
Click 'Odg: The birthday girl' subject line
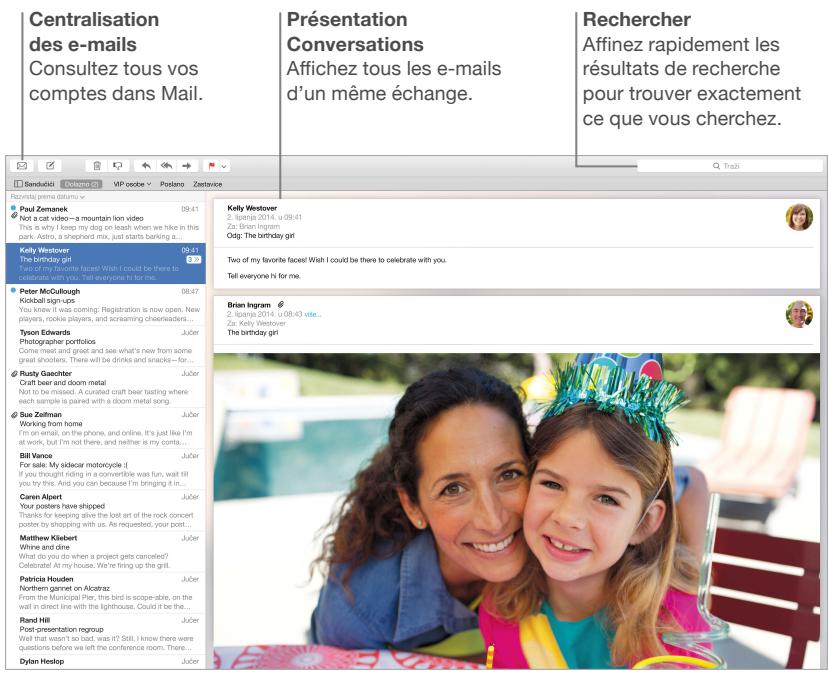[x=261, y=236]
